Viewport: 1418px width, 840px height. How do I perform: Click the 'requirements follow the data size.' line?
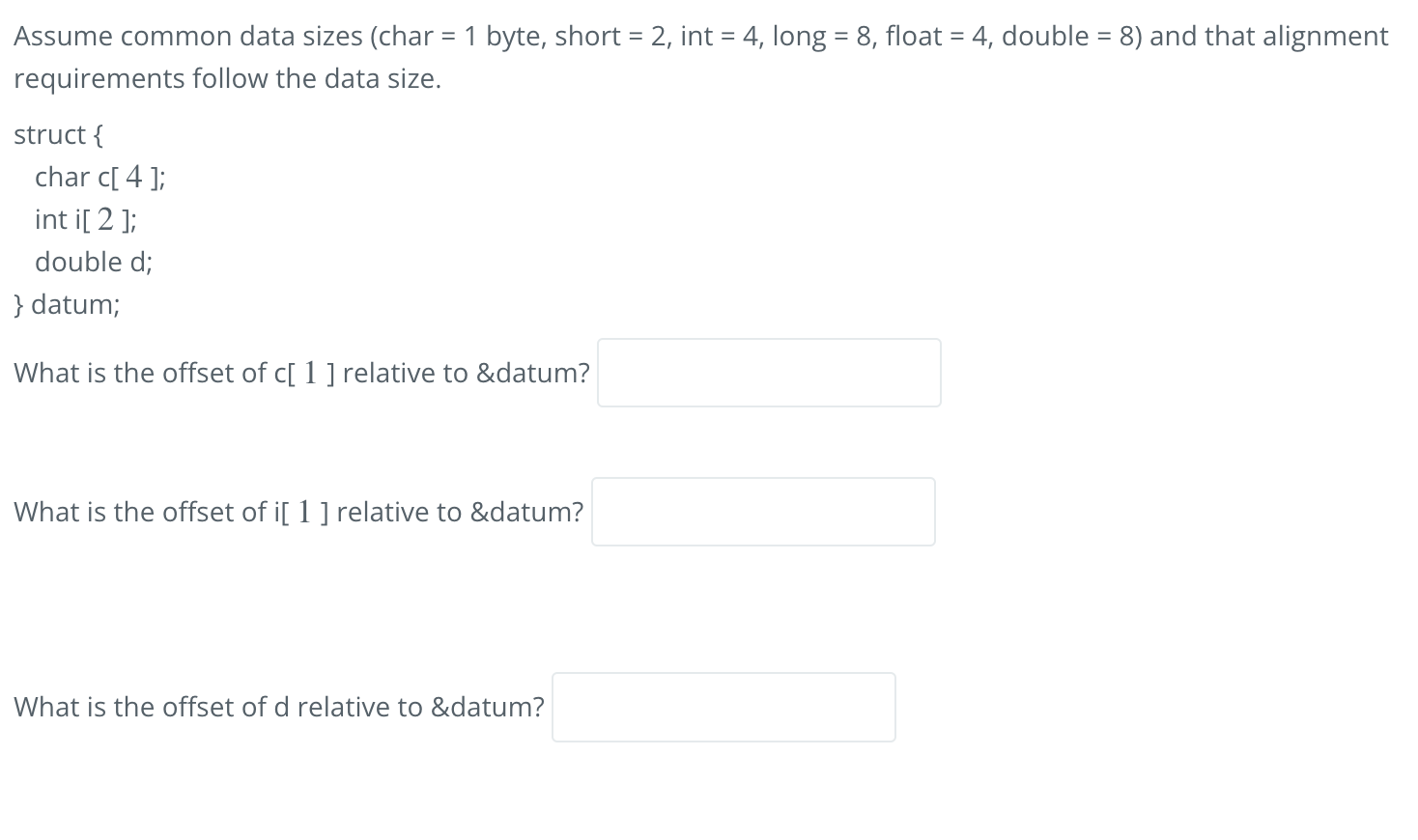(x=228, y=78)
